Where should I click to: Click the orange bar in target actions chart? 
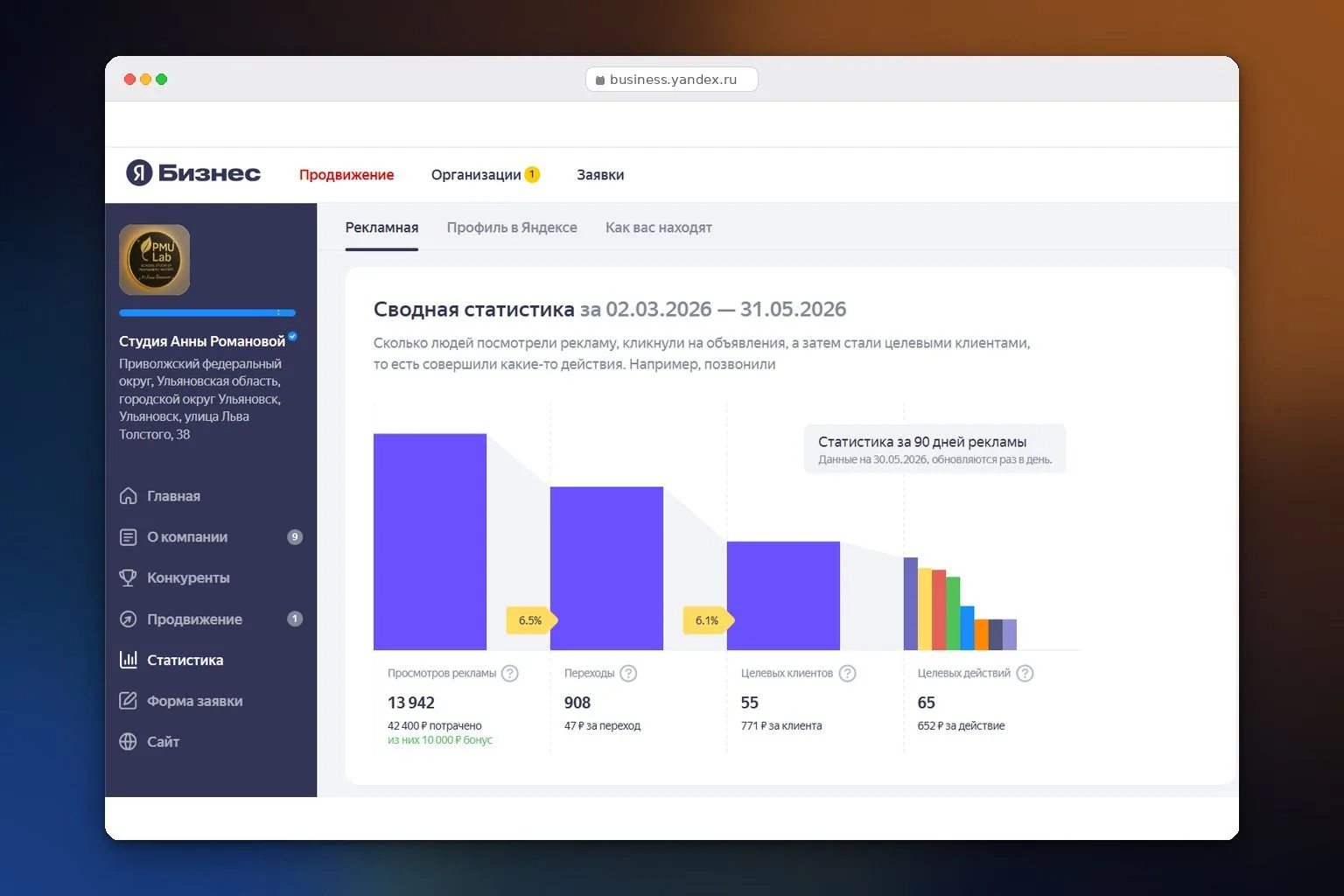pyautogui.click(x=982, y=634)
